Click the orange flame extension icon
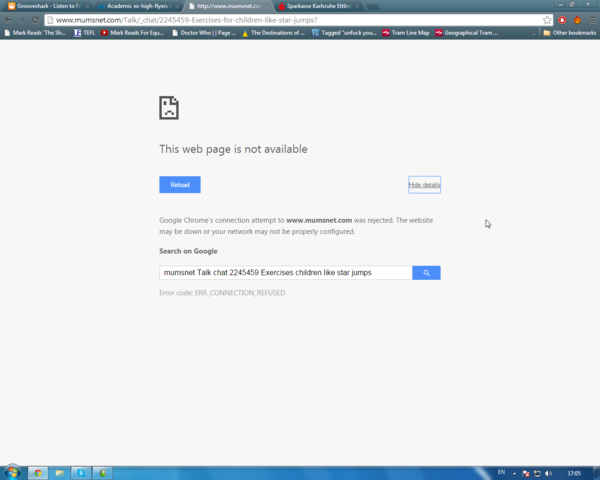The width and height of the screenshot is (600, 480). pos(577,20)
